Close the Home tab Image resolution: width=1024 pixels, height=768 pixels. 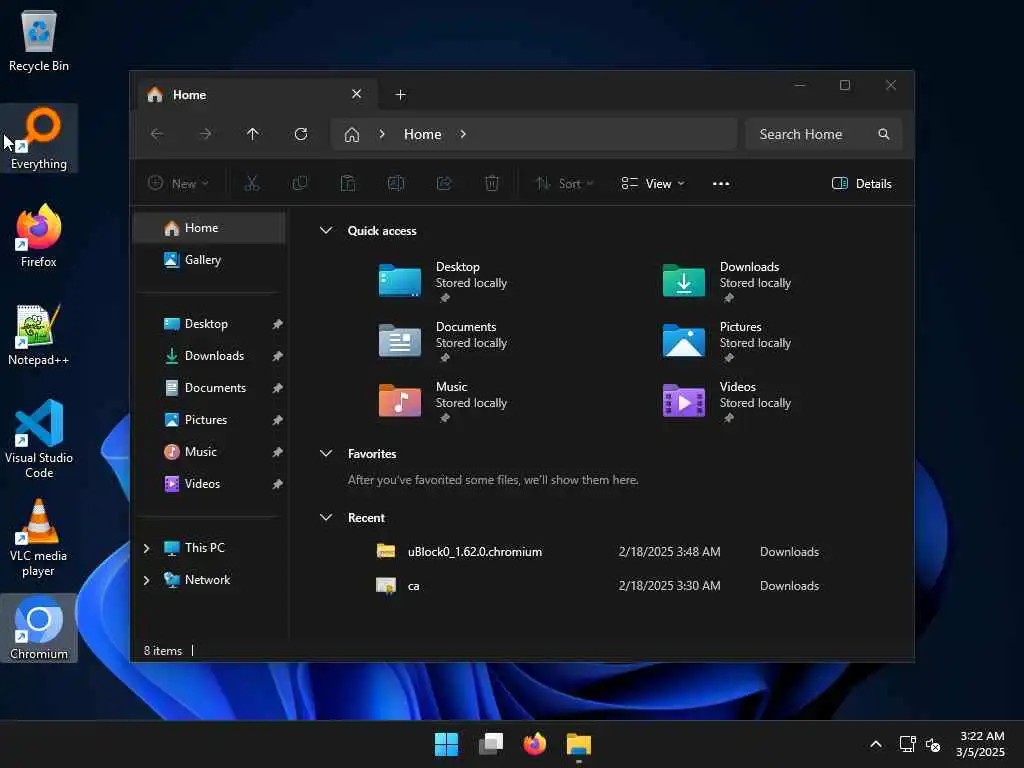(x=357, y=94)
